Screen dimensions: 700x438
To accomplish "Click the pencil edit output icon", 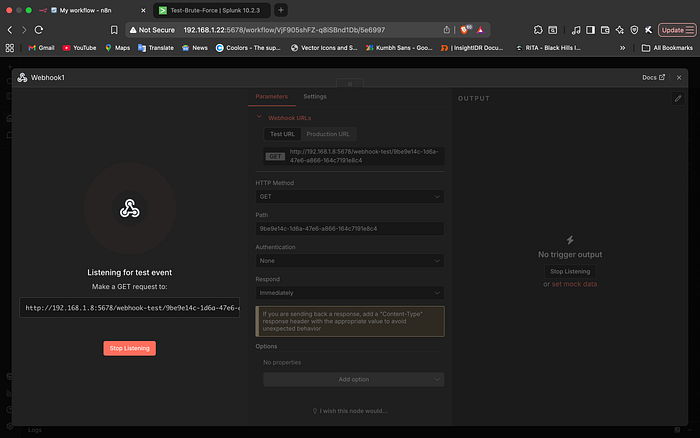I will pyautogui.click(x=678, y=98).
